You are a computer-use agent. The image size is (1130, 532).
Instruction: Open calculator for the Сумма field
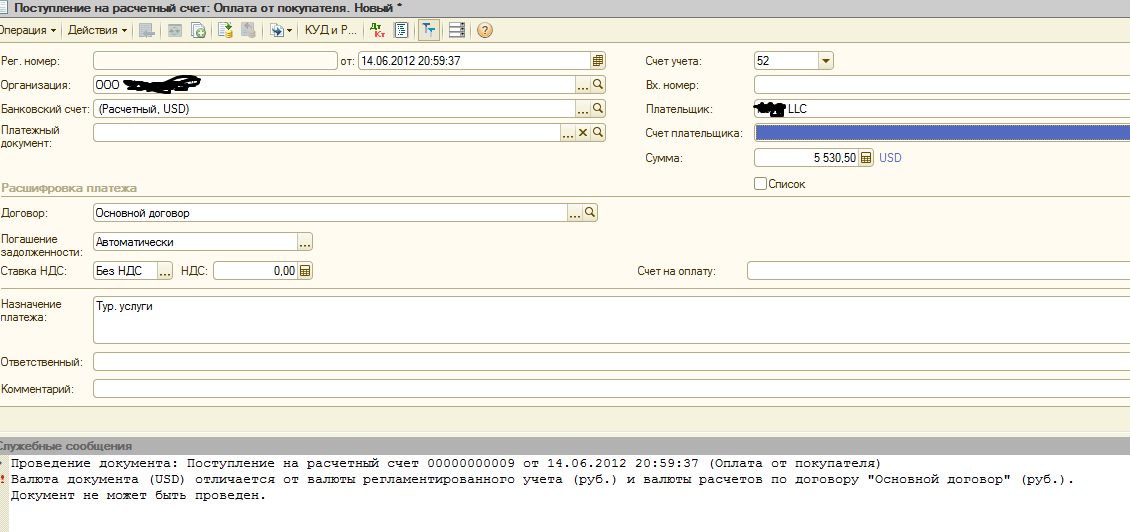pyautogui.click(x=866, y=158)
